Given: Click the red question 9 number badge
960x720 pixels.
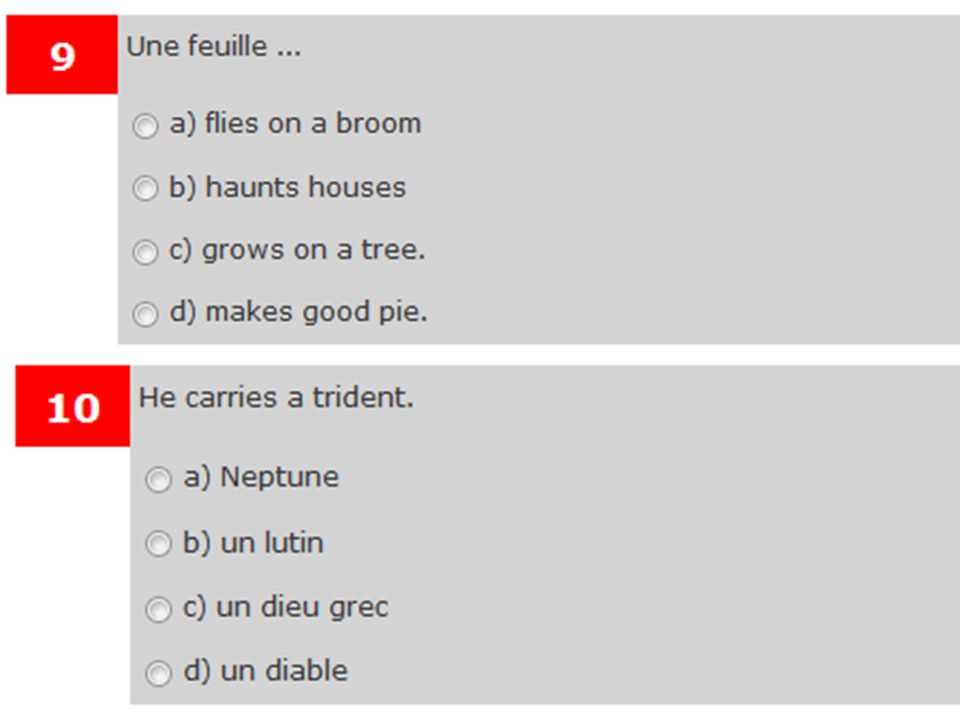Looking at the screenshot, I should click(x=62, y=54).
